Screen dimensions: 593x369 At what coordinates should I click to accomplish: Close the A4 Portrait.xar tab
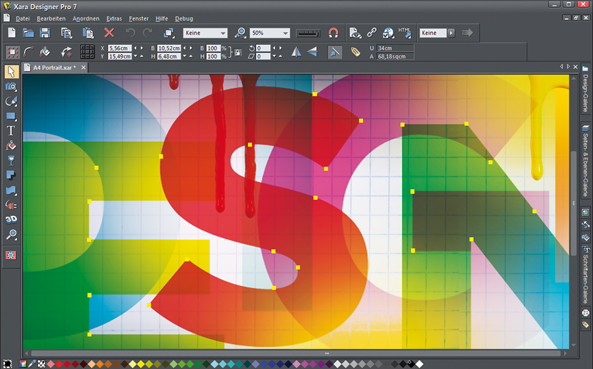pyautogui.click(x=83, y=67)
